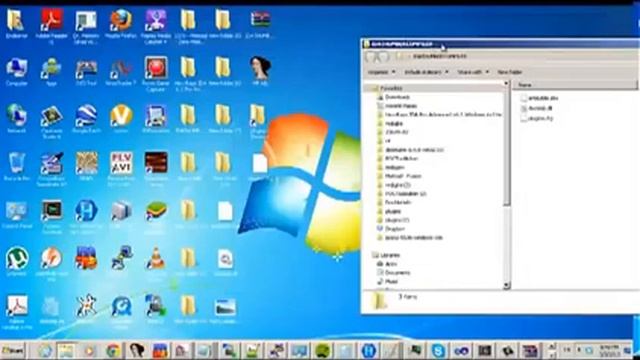The width and height of the screenshot is (640, 360).
Task: Click the Forward arrow in the Explorer window
Action: [x=384, y=57]
